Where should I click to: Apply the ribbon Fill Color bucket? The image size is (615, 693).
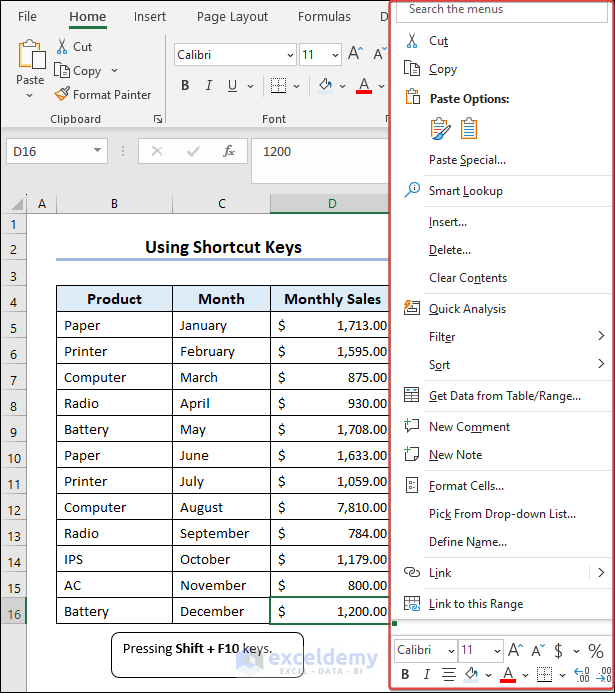pos(325,85)
